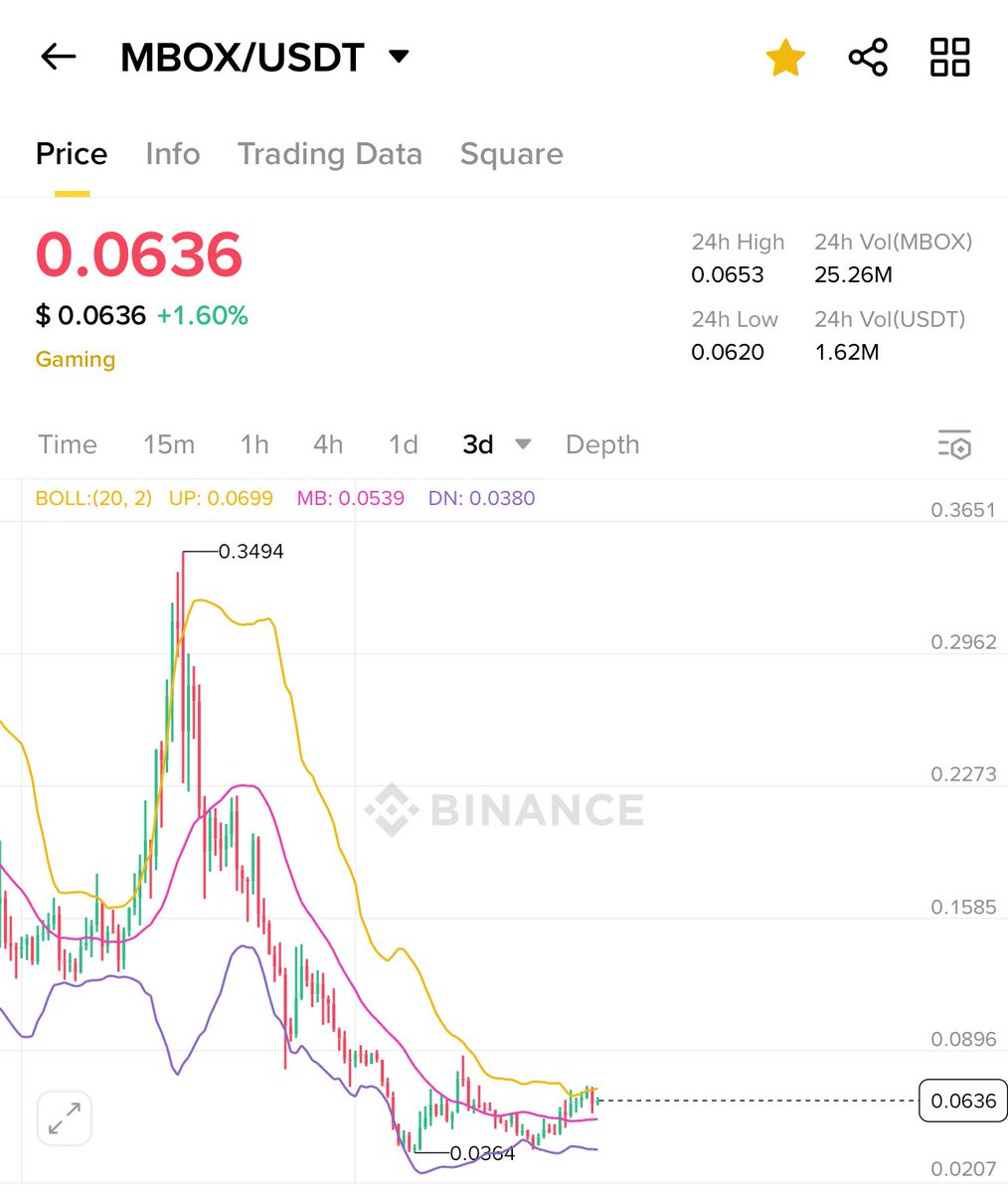Select the Time chart interval
Screen dimensions: 1008x1193
tap(68, 444)
